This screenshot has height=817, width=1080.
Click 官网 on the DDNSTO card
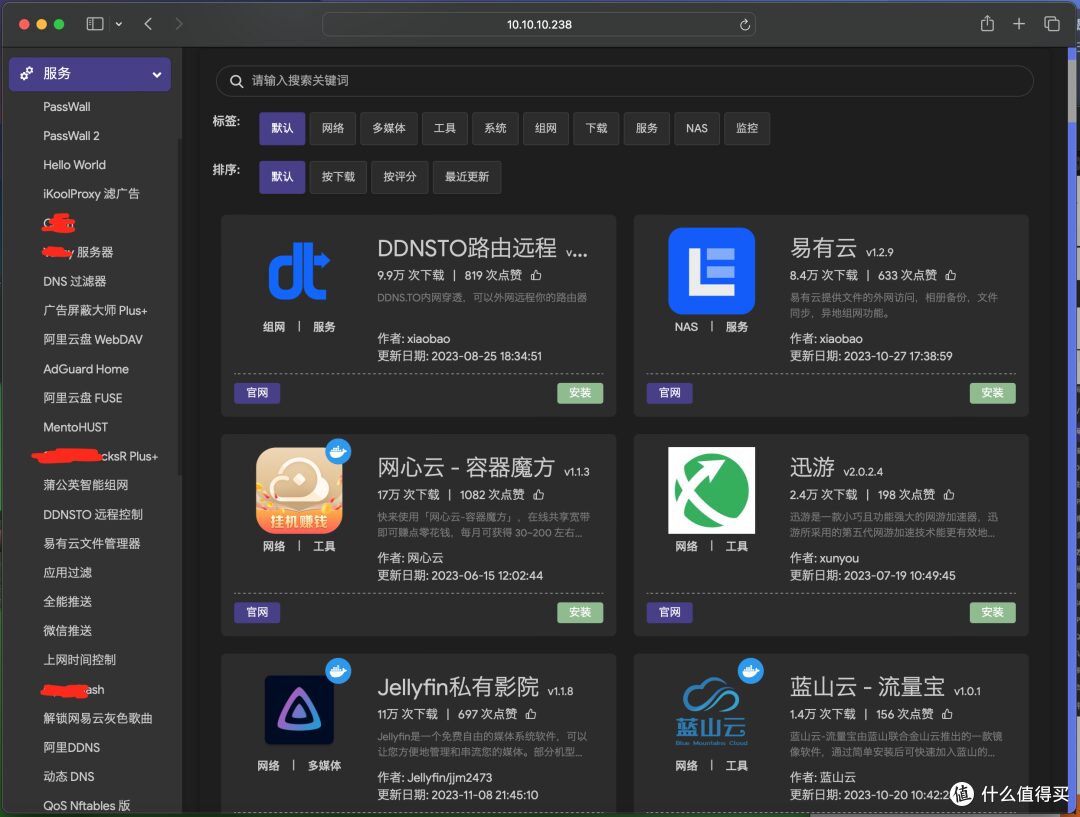(257, 393)
